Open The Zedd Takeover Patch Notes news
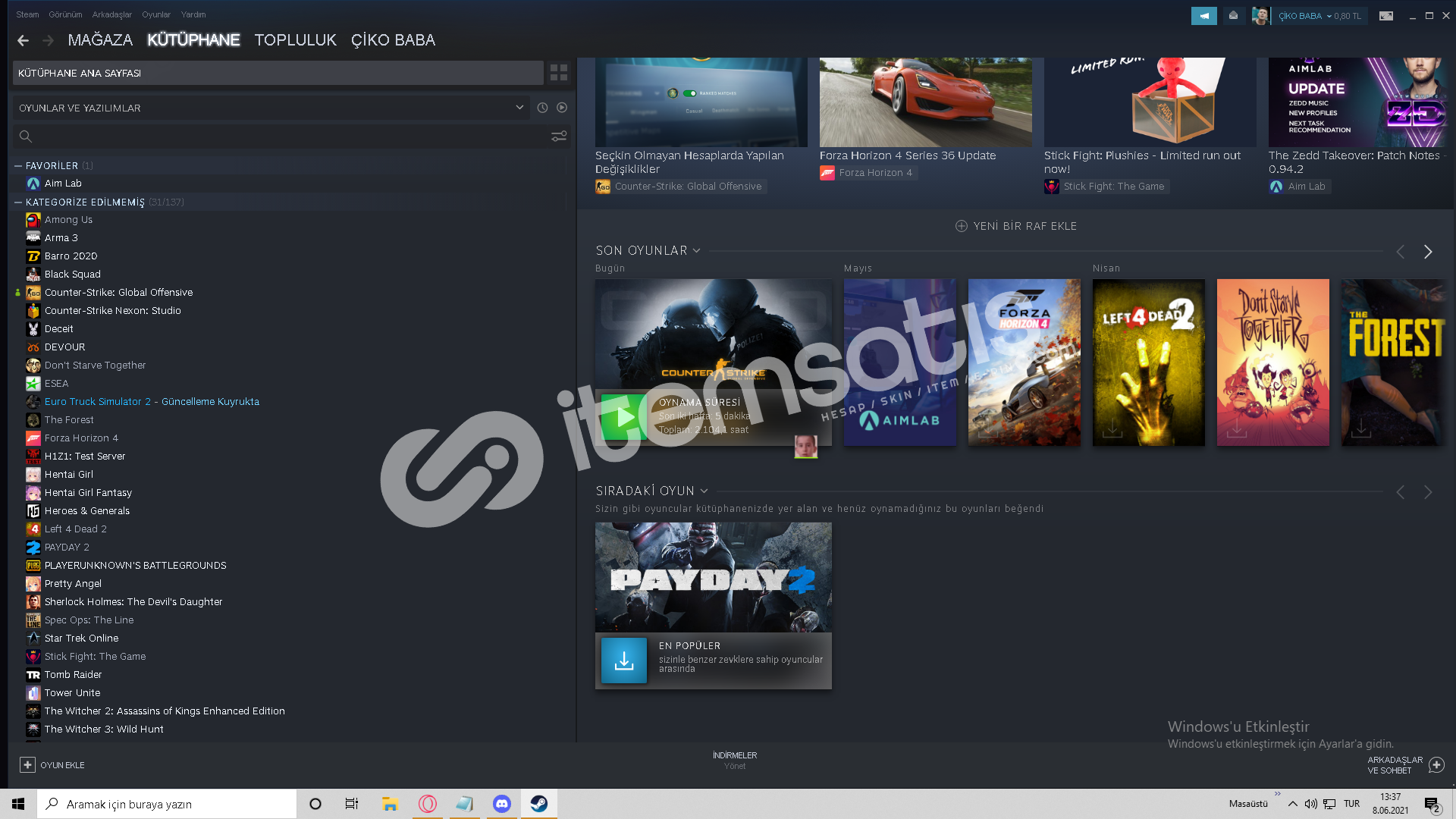This screenshot has height=819, width=1456. pos(1357,162)
